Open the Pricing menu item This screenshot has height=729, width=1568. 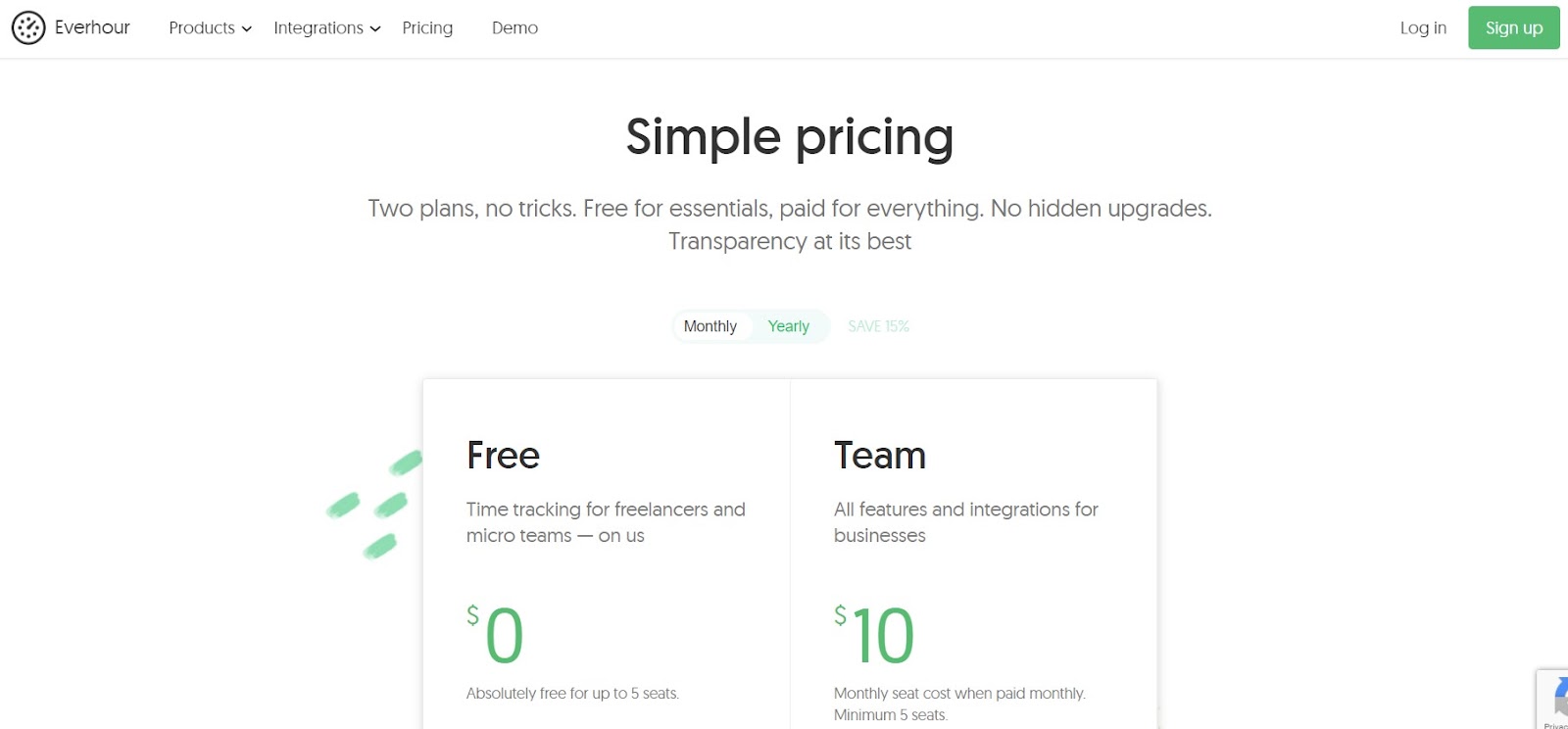click(426, 27)
